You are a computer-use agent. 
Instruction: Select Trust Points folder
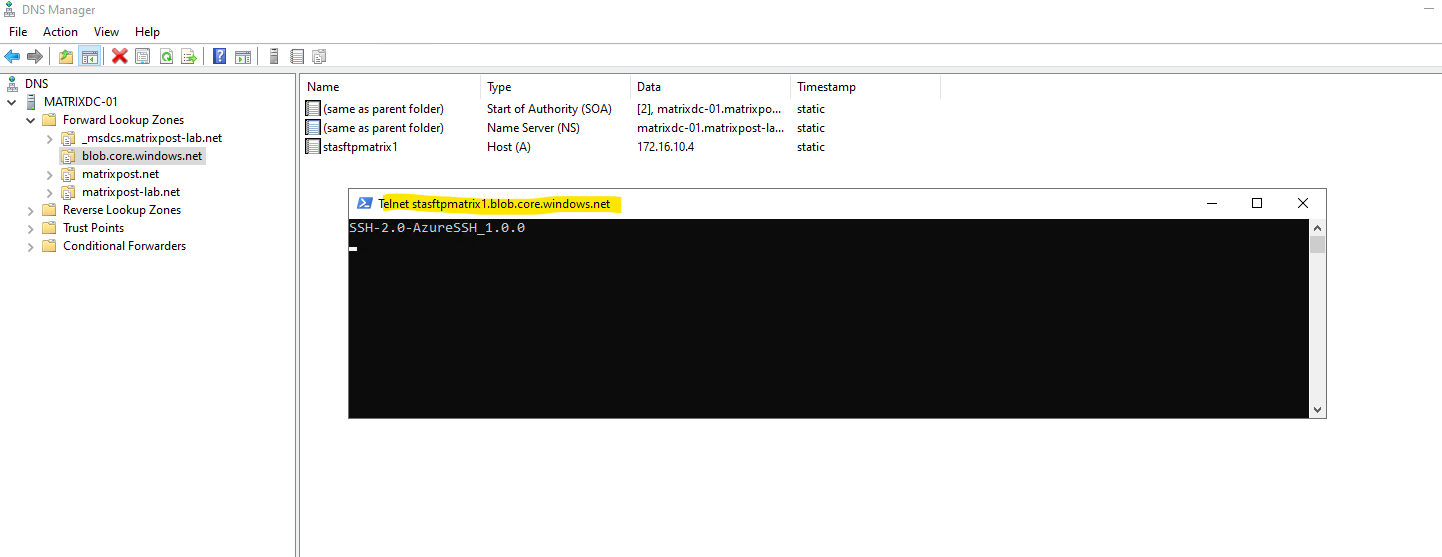pyautogui.click(x=93, y=228)
